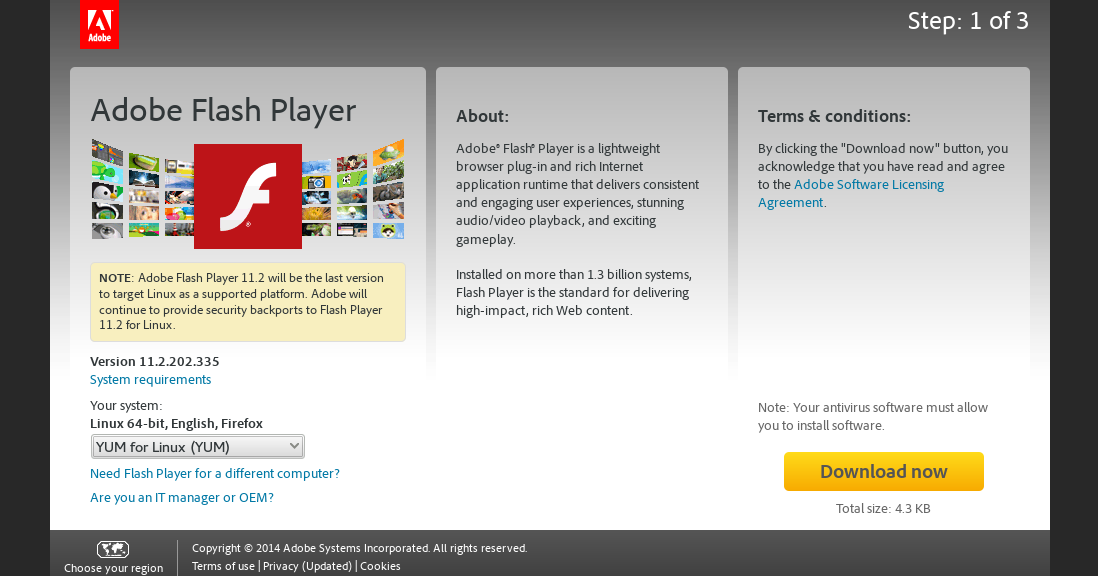Click the copyright 2014 Adobe Systems text
Viewport: 1098px width, 576px height.
[359, 548]
